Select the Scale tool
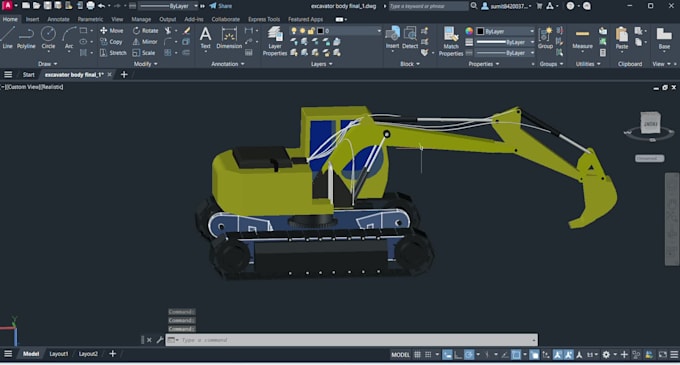680x365 pixels. point(144,53)
